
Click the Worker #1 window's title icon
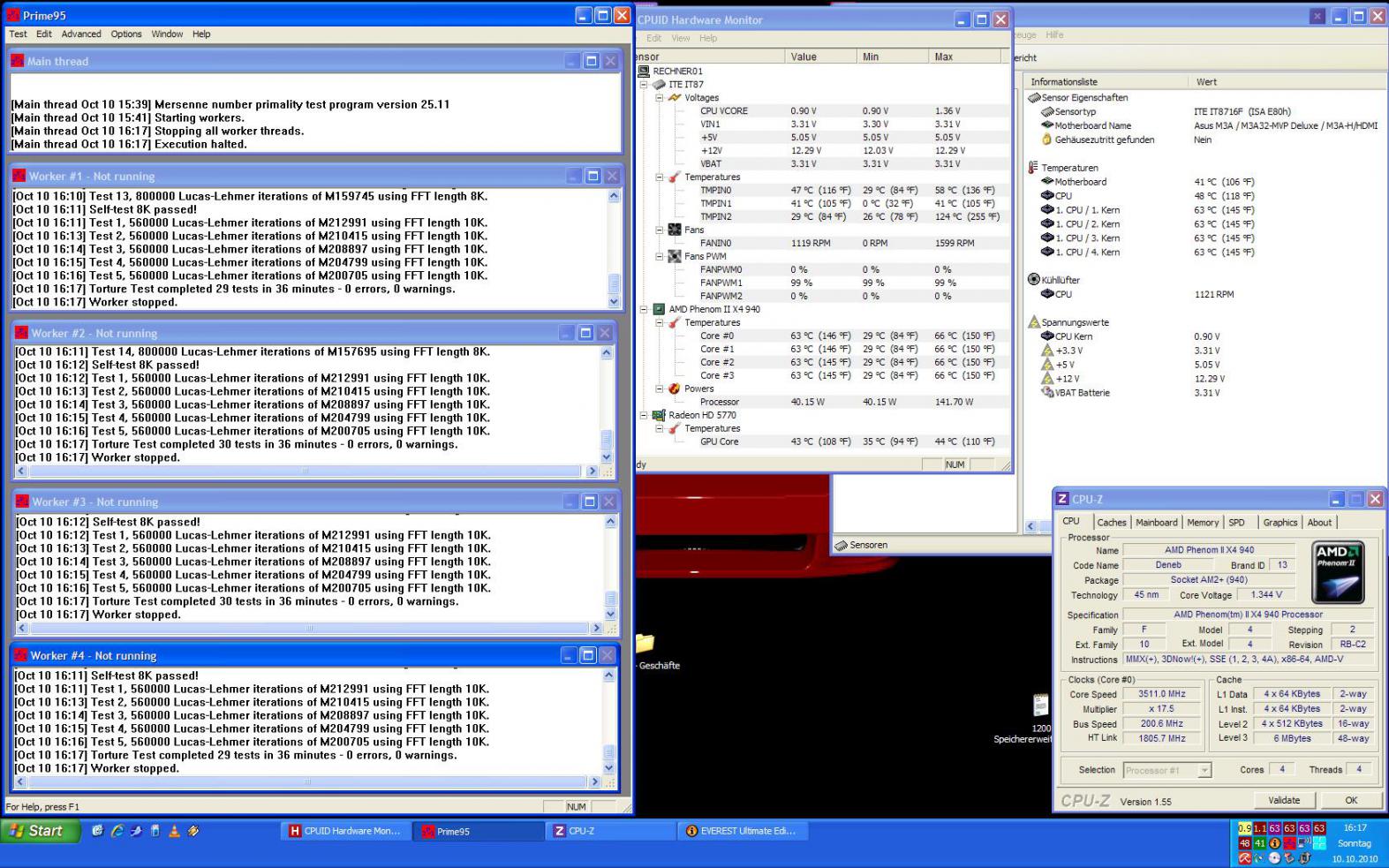coord(19,176)
